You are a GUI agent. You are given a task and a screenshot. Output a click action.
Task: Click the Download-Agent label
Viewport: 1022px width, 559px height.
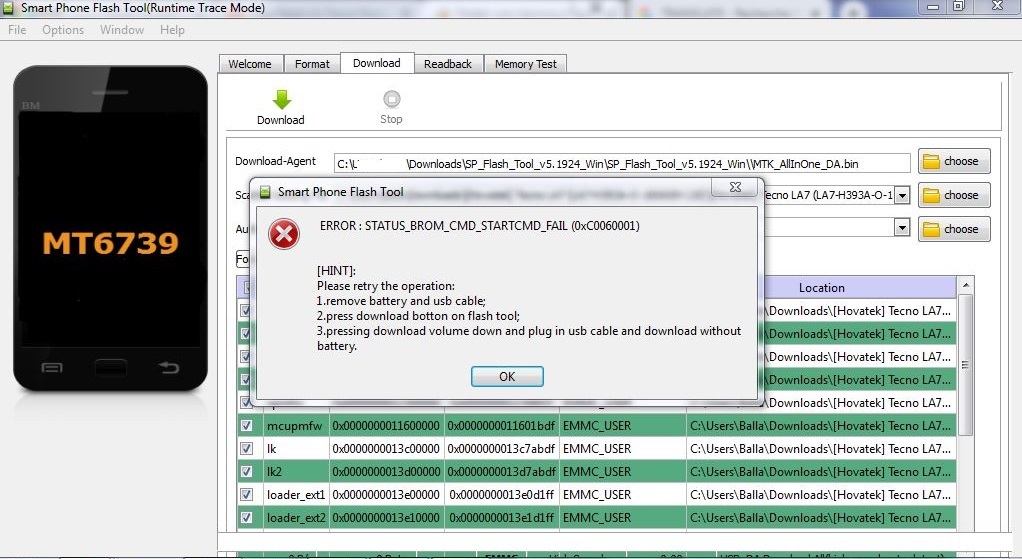point(275,161)
